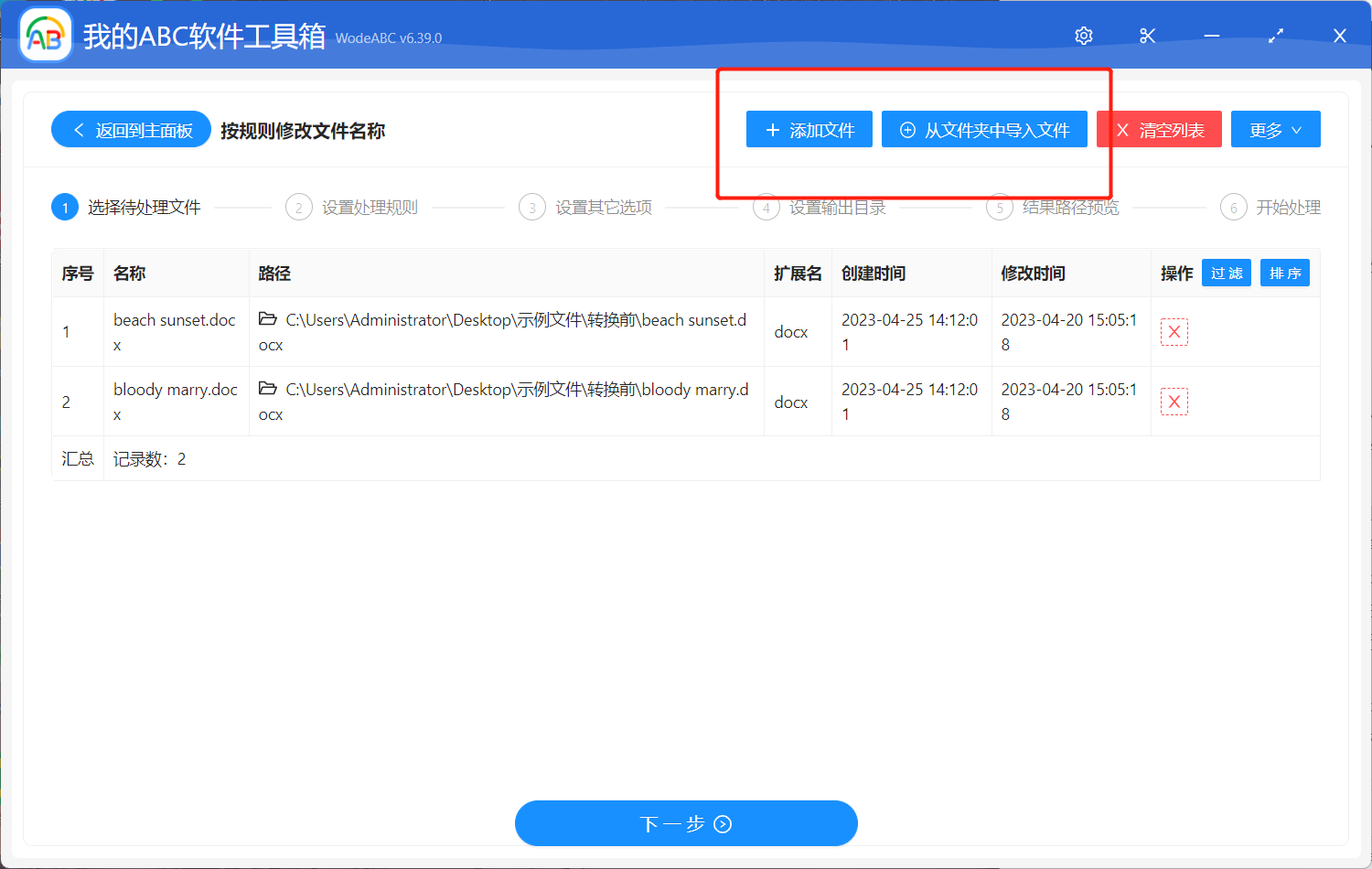Image resolution: width=1372 pixels, height=869 pixels.
Task: Click the folder icon beside bloody marry.docx path
Action: click(x=266, y=389)
